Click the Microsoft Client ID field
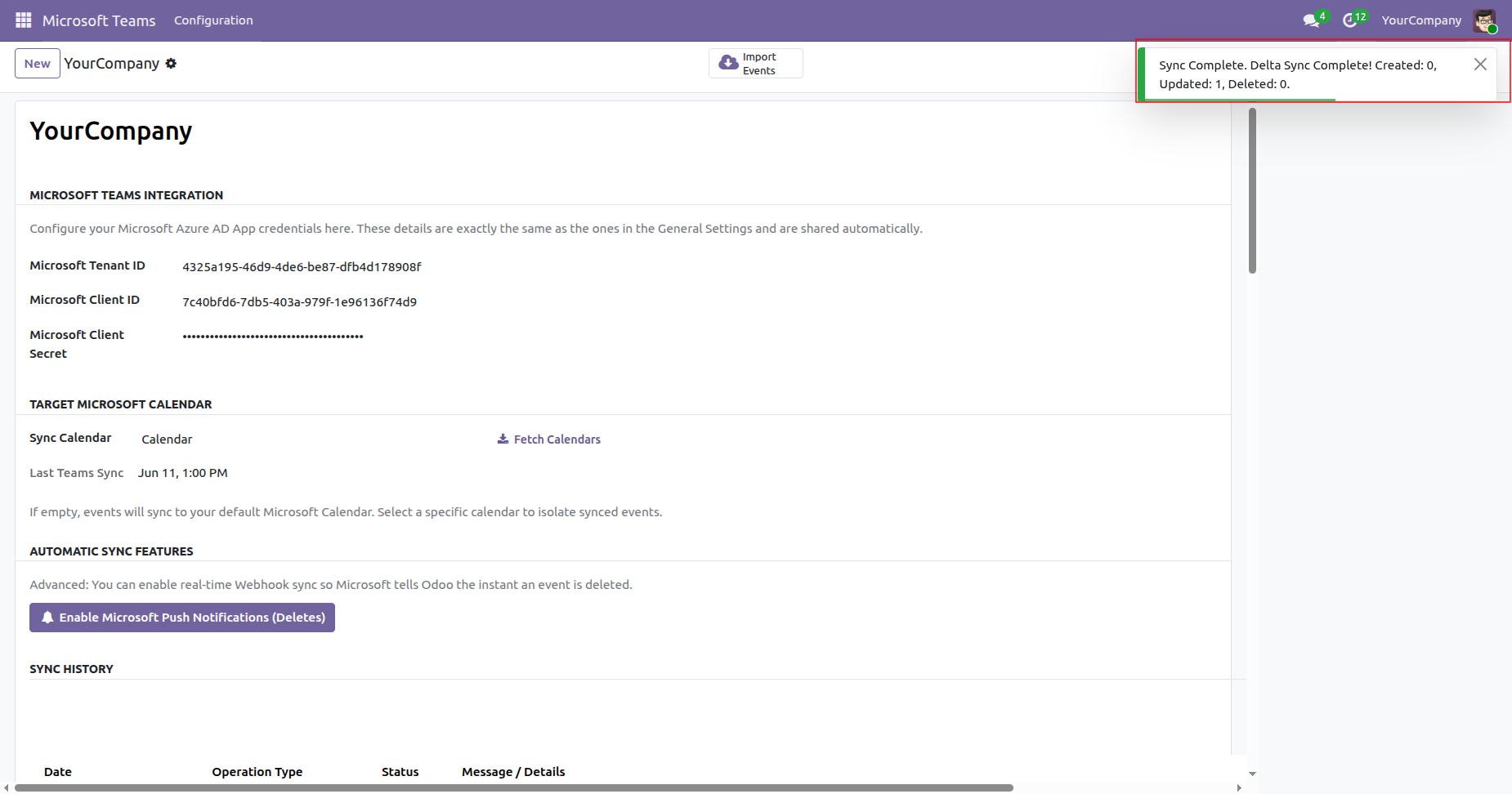This screenshot has height=794, width=1512. point(299,302)
